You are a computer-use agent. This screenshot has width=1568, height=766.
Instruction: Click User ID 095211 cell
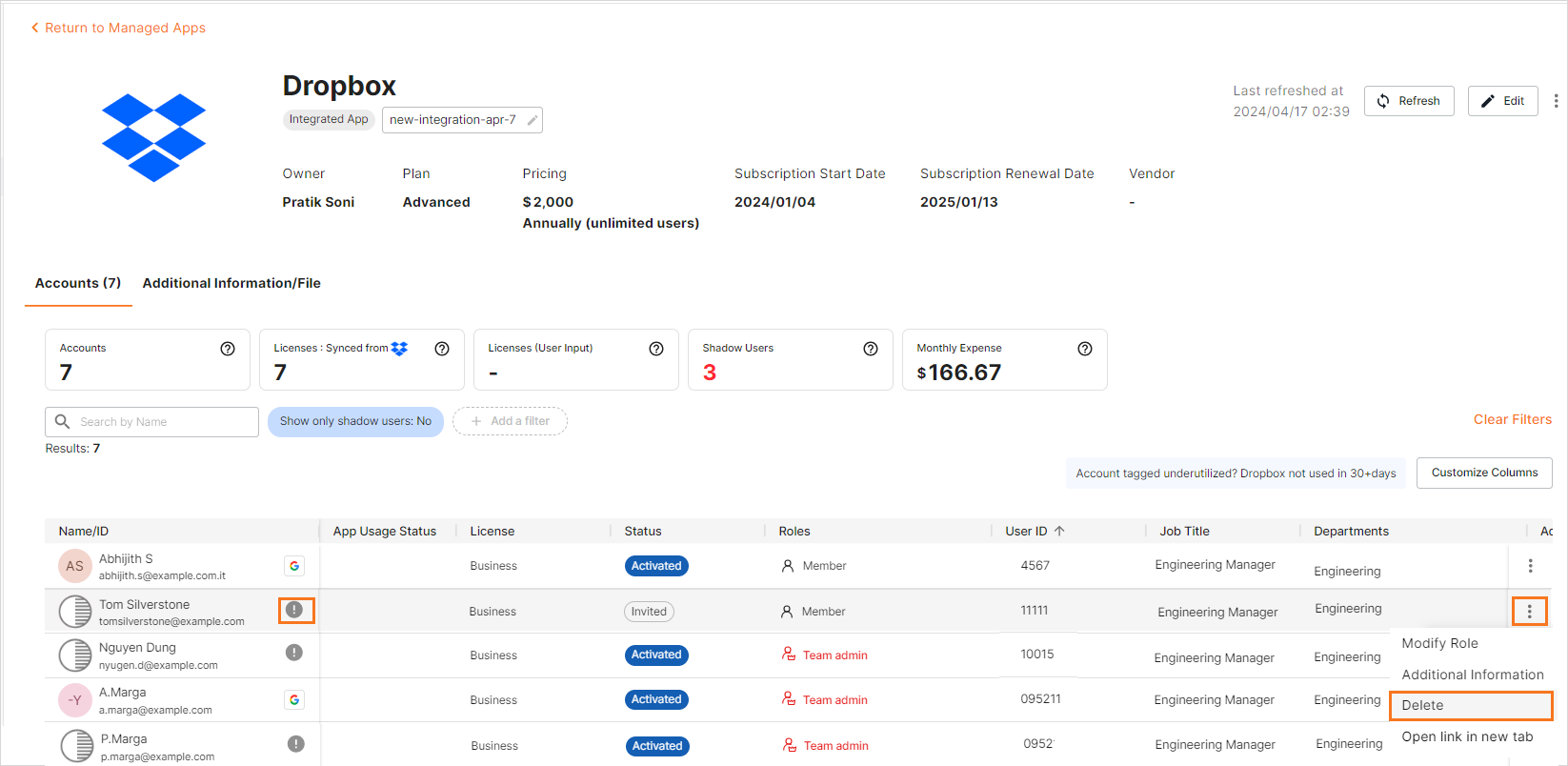pos(1040,699)
